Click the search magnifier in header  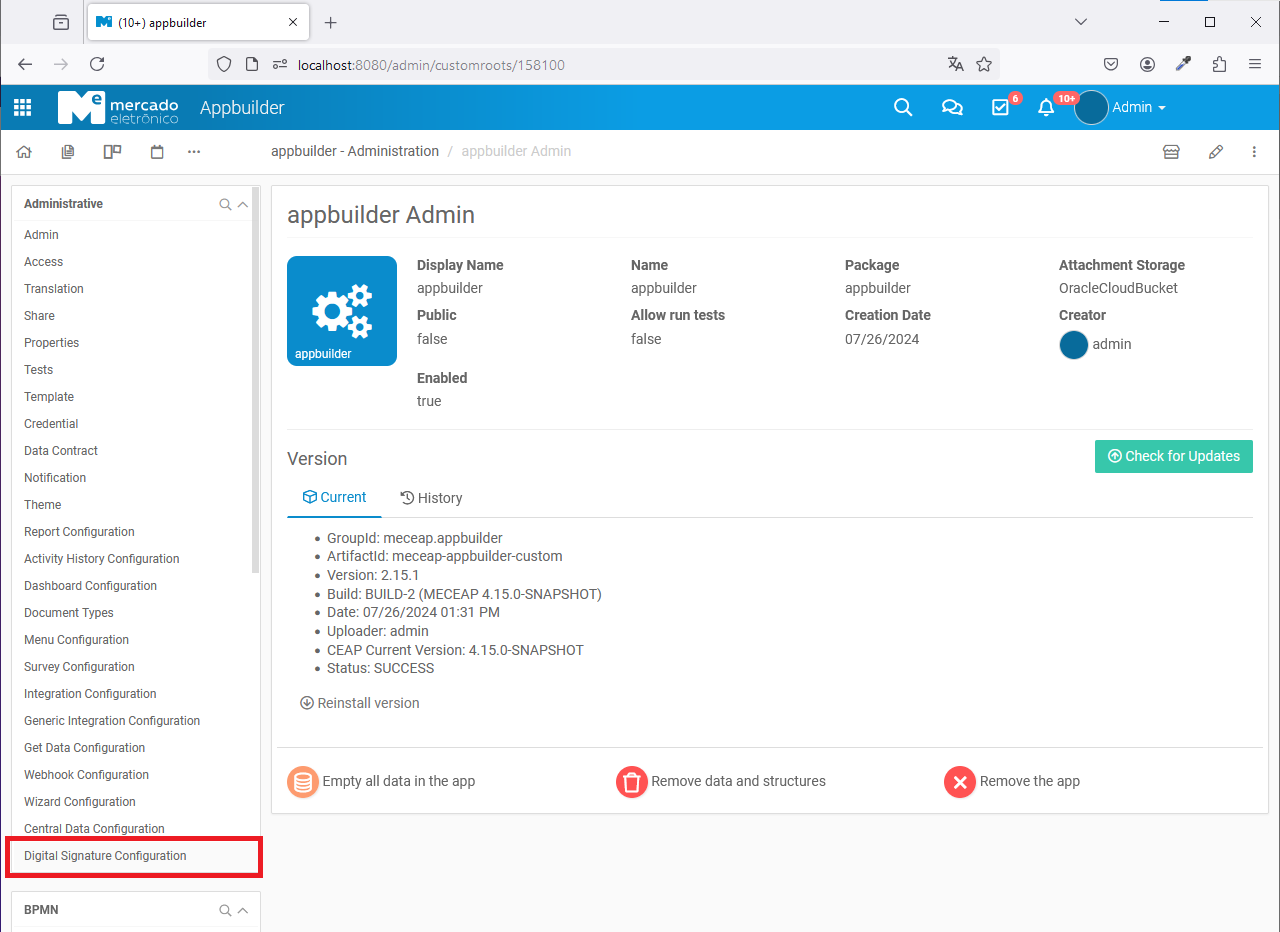(902, 108)
